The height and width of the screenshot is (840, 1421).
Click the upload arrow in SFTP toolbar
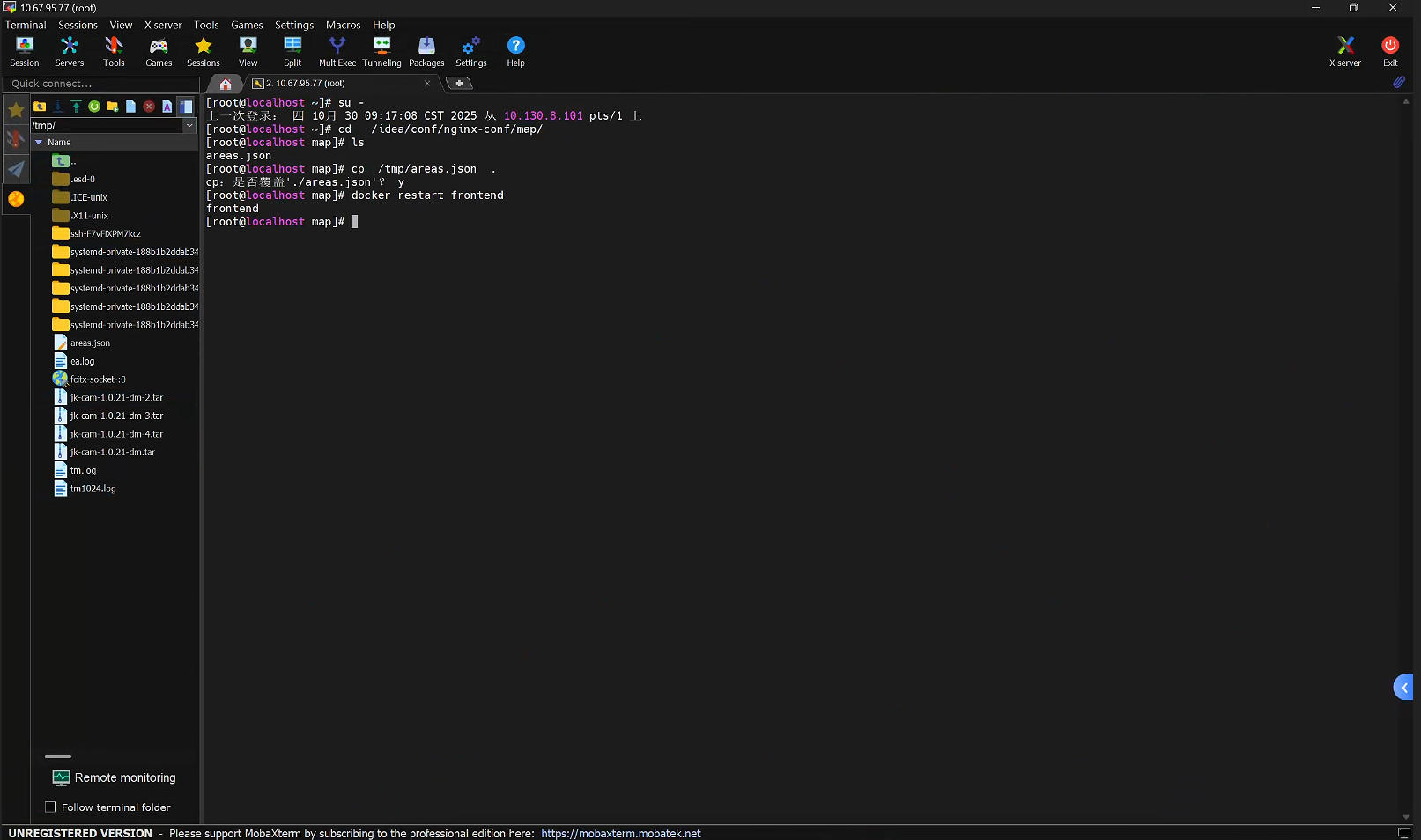click(76, 107)
